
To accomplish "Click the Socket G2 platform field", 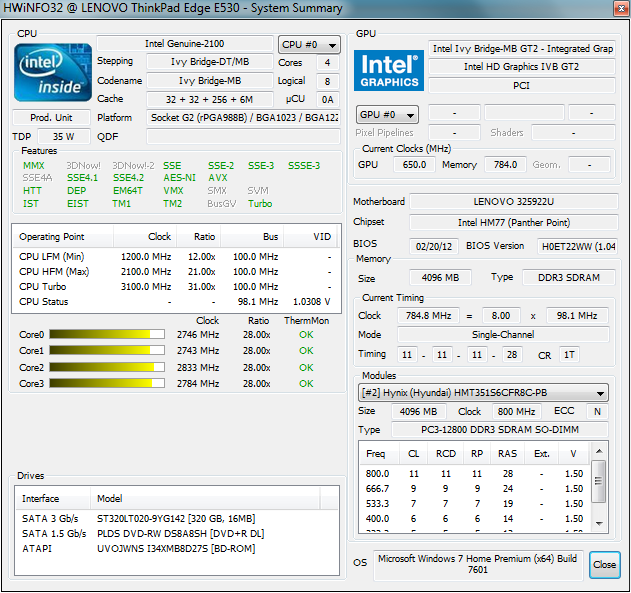I will (x=244, y=118).
